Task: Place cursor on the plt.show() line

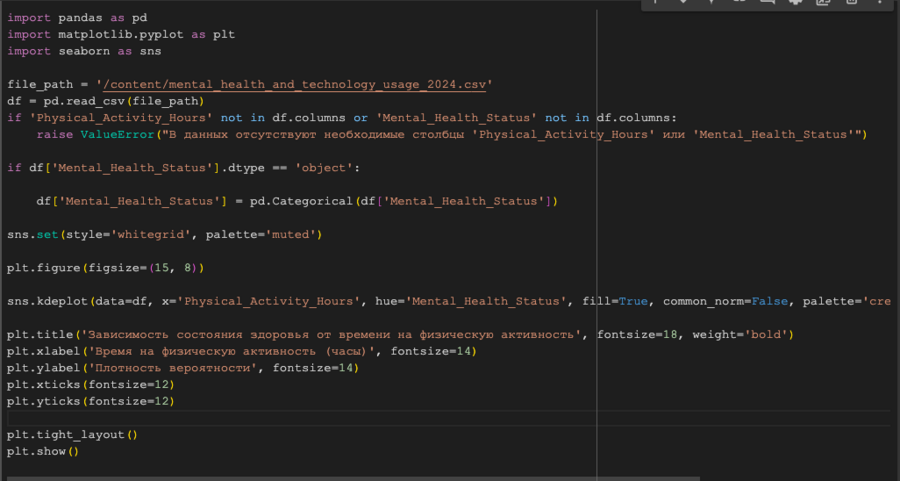Action: coord(42,451)
